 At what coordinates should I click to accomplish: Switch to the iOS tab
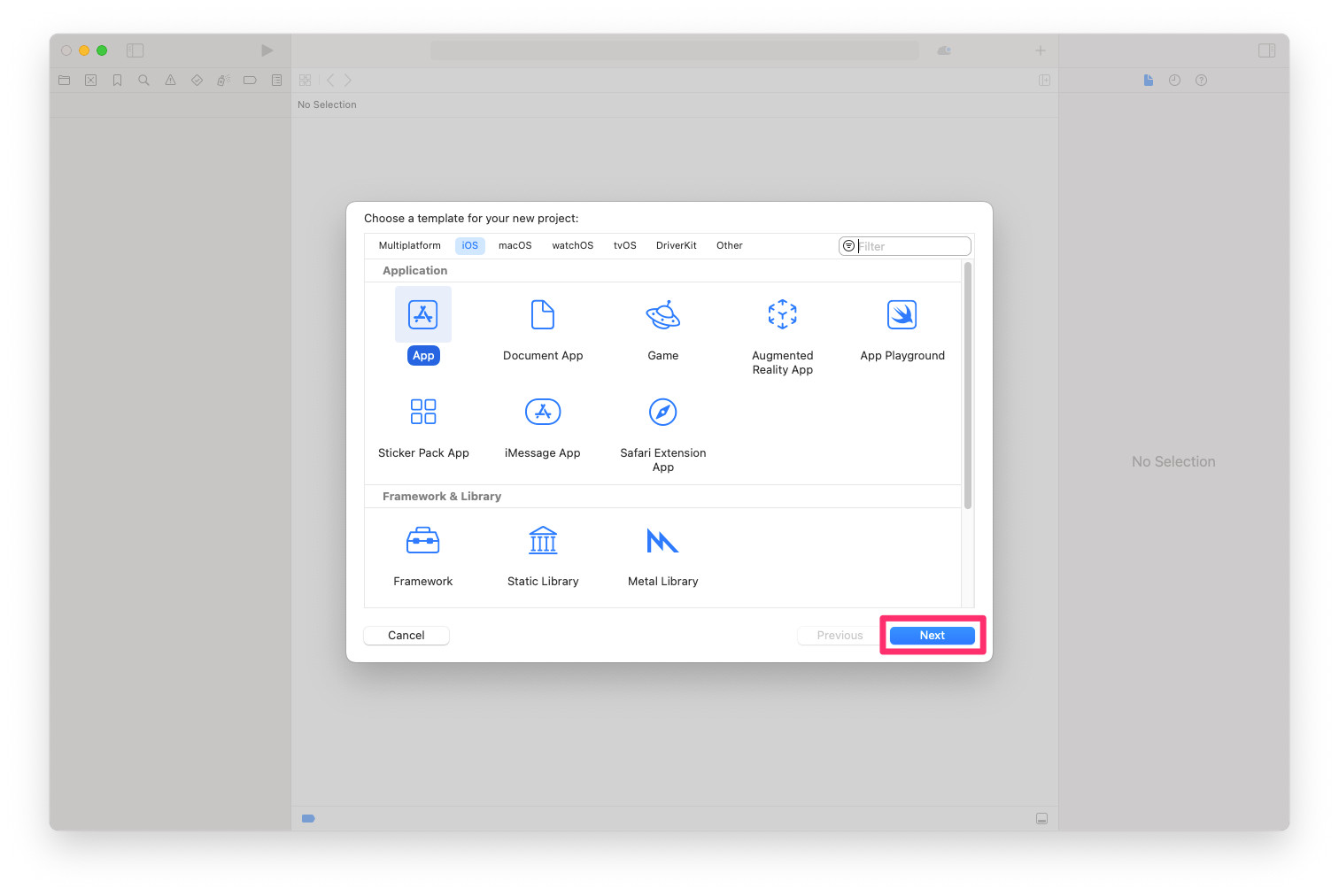[470, 245]
